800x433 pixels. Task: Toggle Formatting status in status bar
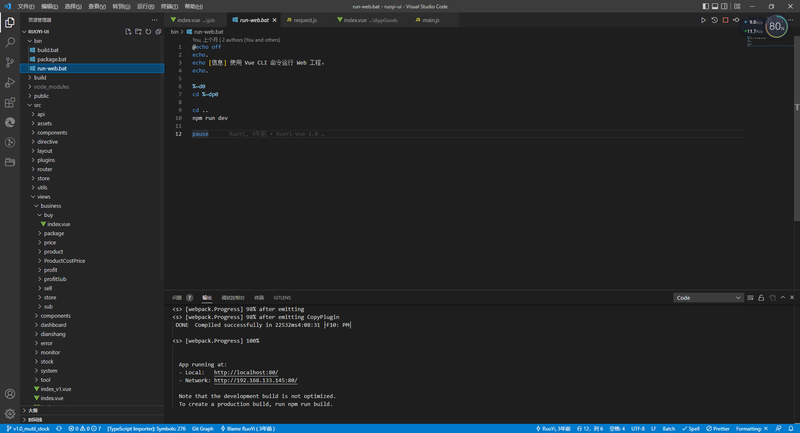coord(752,429)
